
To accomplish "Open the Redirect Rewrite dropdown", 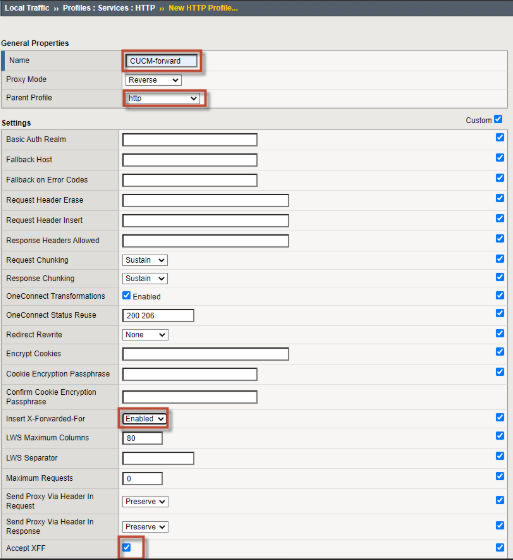I will [x=145, y=335].
